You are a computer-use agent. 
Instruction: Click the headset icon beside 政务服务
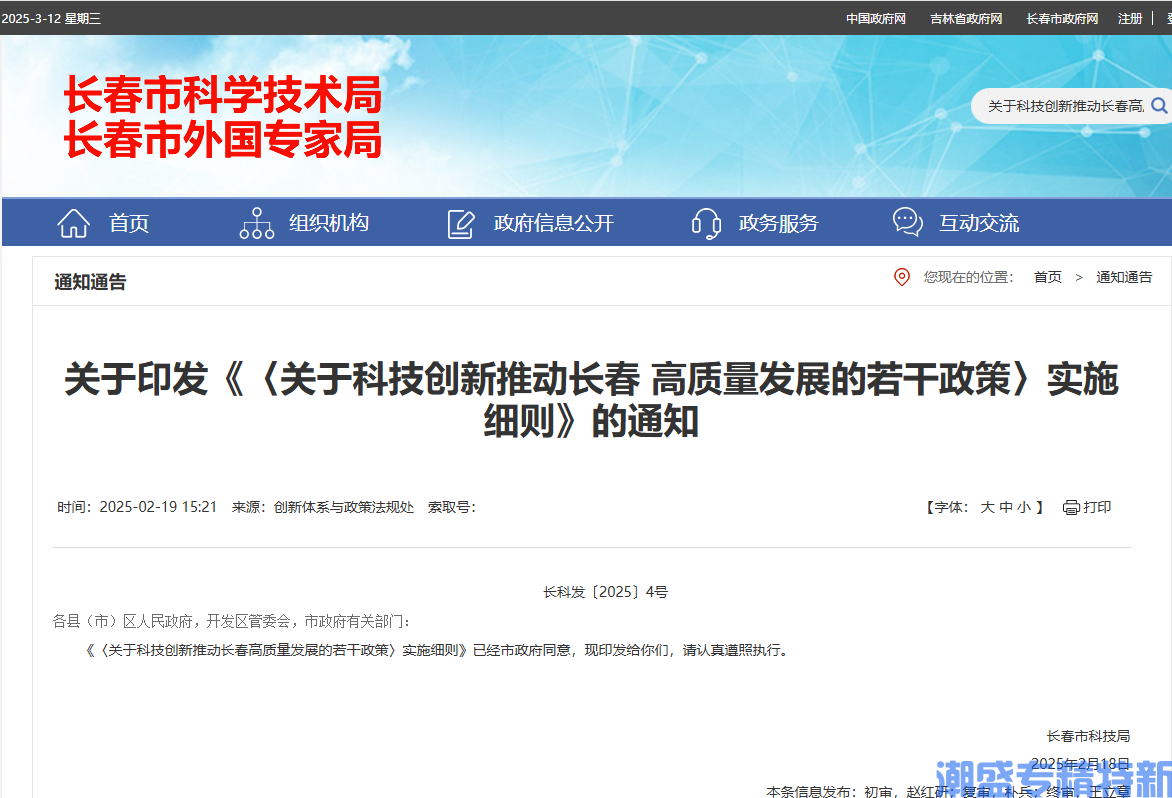[x=706, y=223]
